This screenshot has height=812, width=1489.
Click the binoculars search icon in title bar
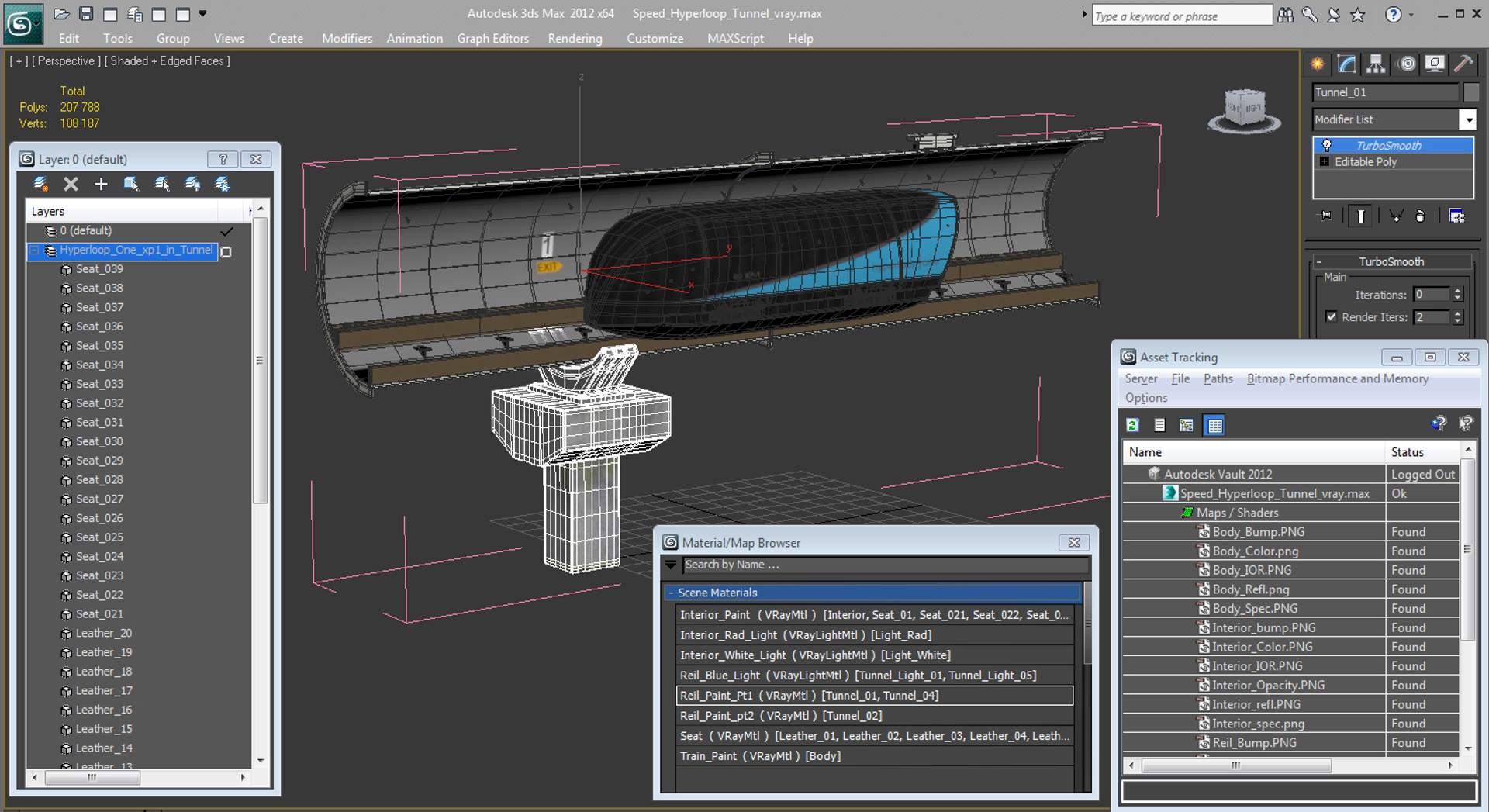1286,15
